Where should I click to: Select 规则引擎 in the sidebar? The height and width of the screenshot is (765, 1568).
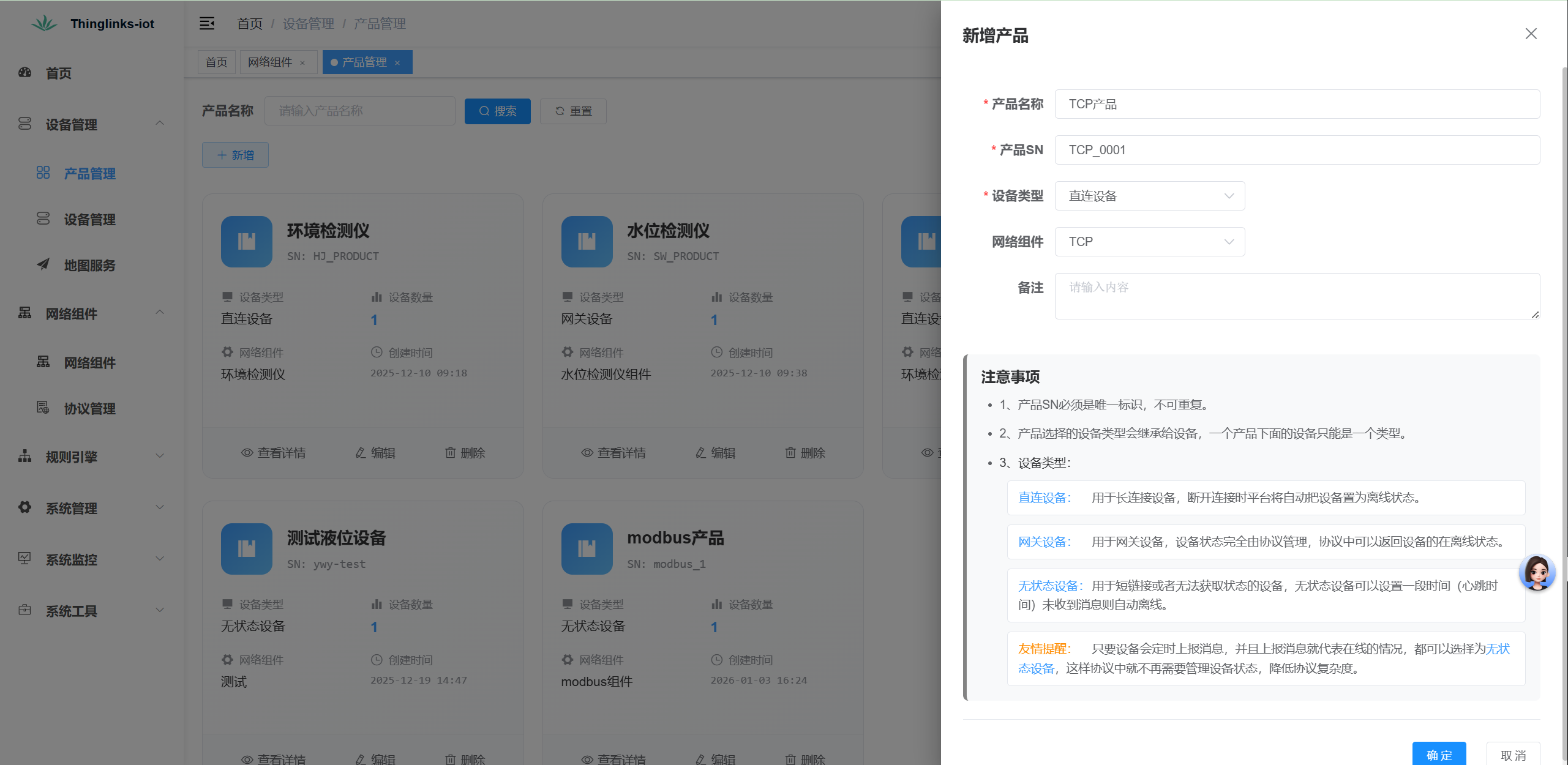pyautogui.click(x=71, y=457)
